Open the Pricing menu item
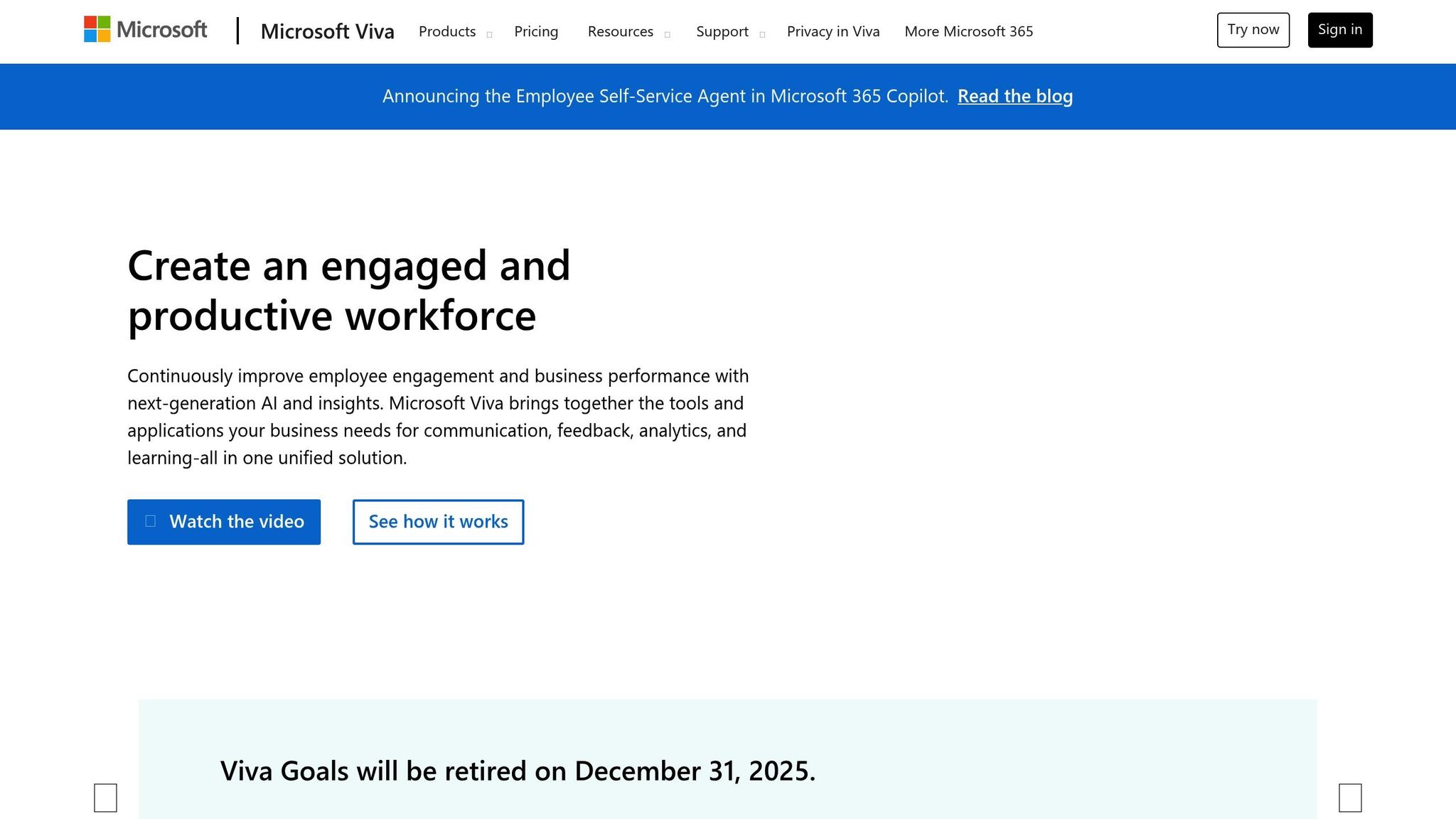The width and height of the screenshot is (1456, 819). 536,31
